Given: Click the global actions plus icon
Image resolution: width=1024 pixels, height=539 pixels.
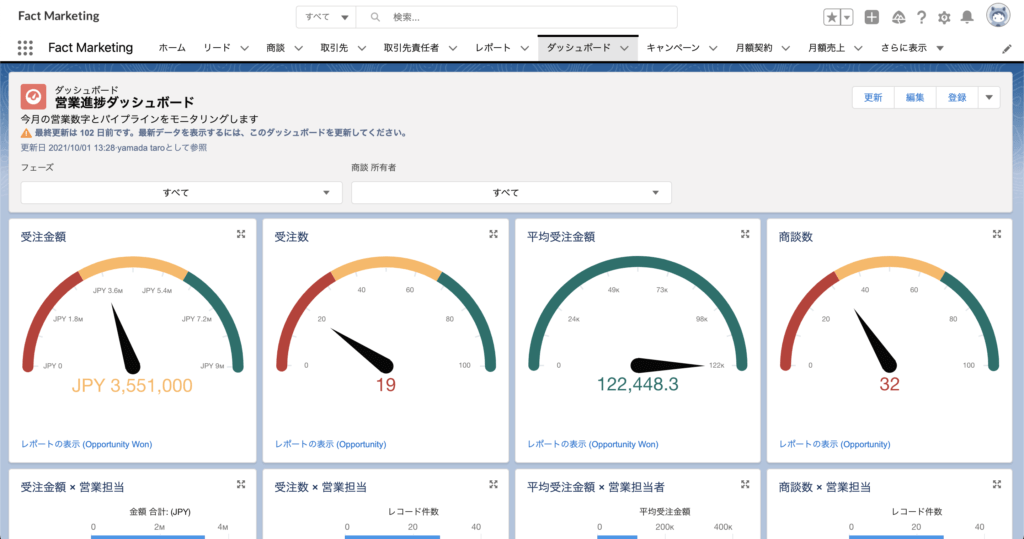Looking at the screenshot, I should click(x=872, y=18).
